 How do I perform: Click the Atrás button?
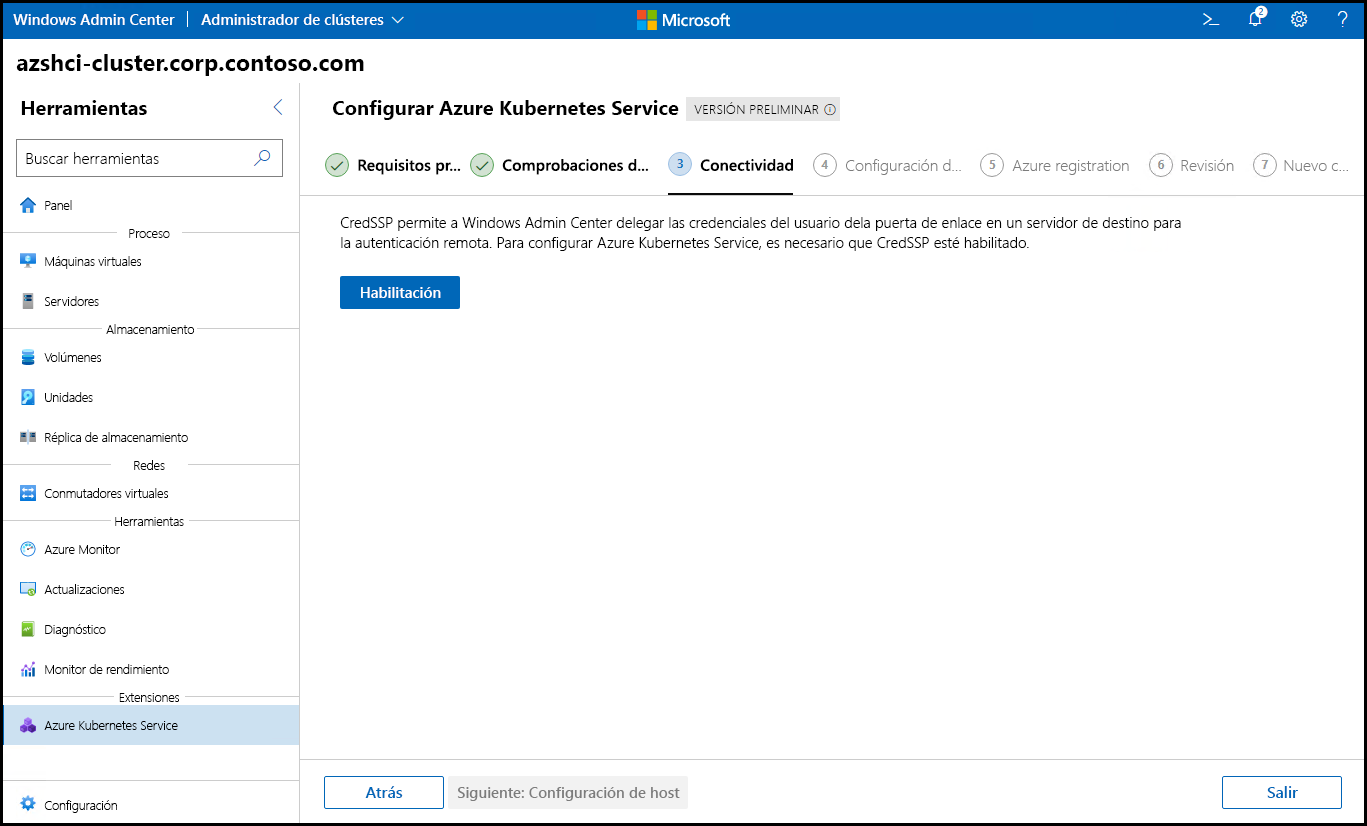pyautogui.click(x=384, y=792)
